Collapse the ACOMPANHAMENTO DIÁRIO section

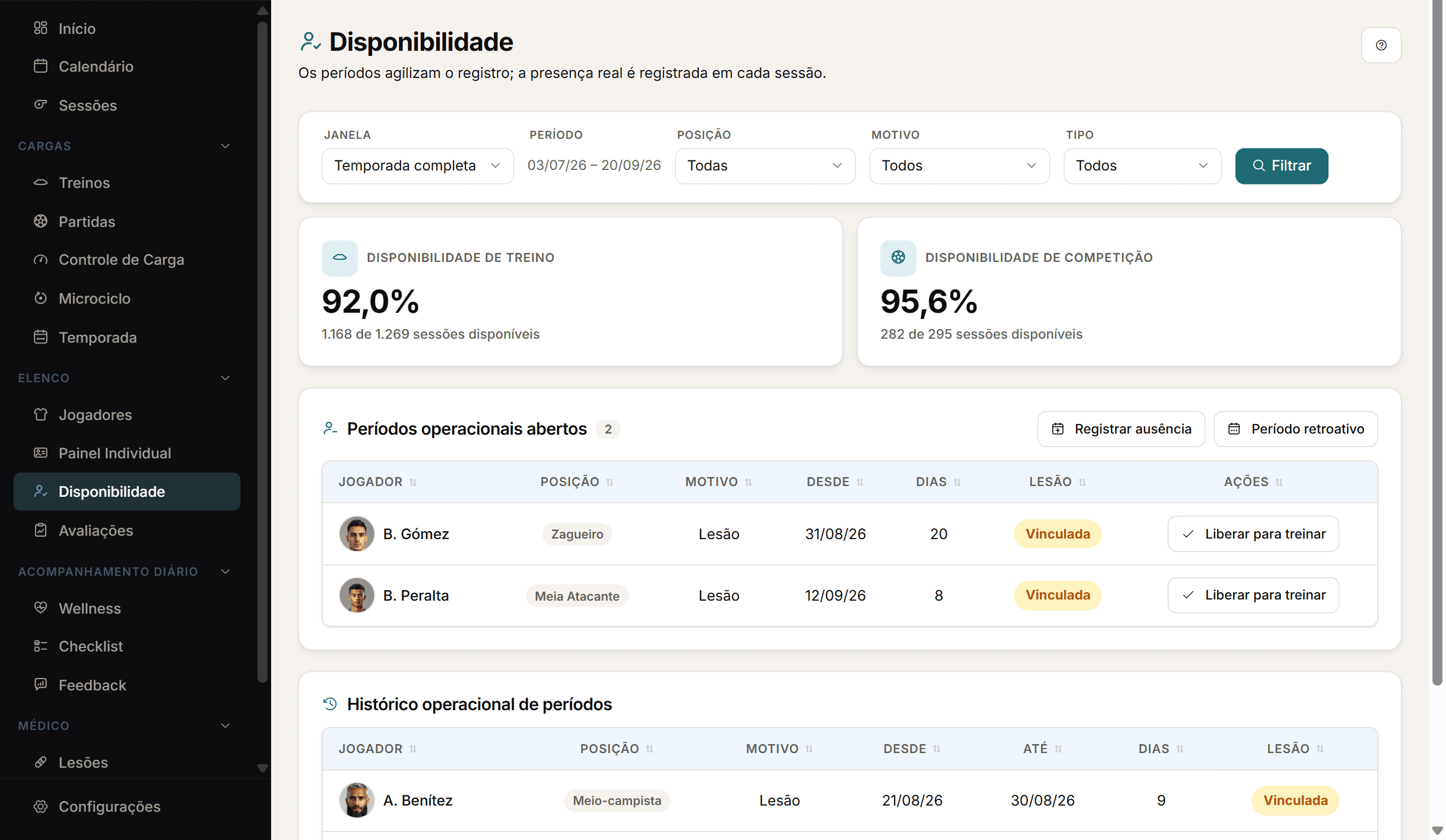point(225,572)
